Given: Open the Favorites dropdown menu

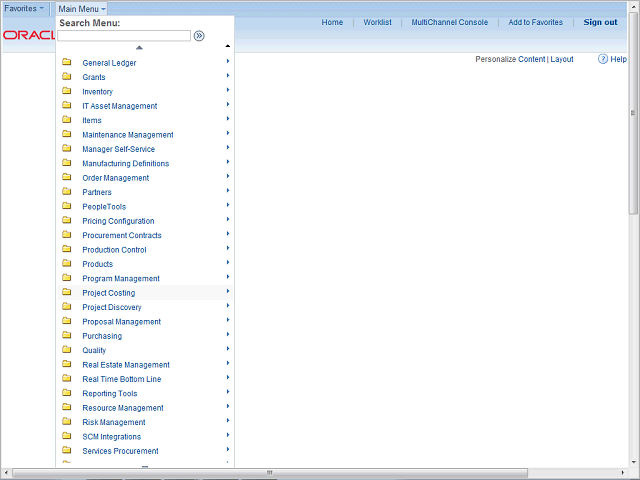Looking at the screenshot, I should coord(24,9).
